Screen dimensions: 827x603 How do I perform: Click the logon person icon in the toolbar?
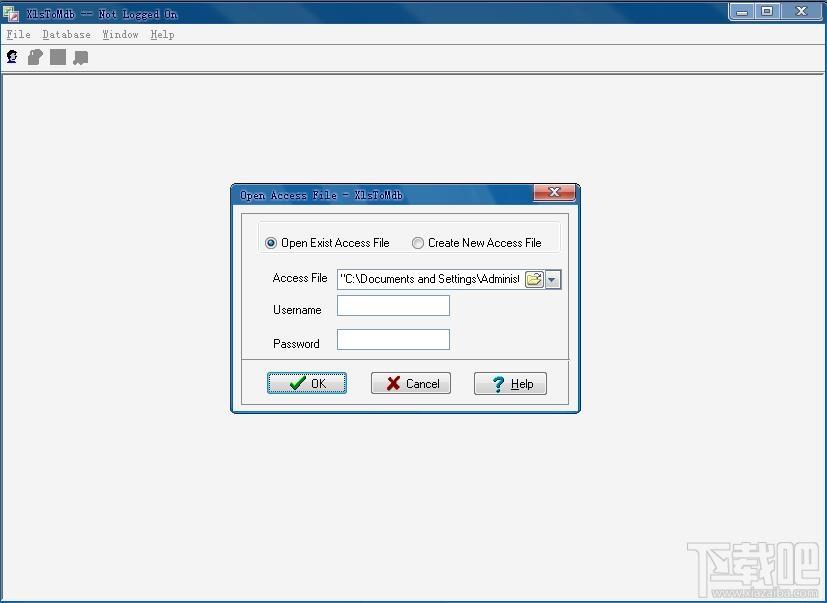point(12,57)
